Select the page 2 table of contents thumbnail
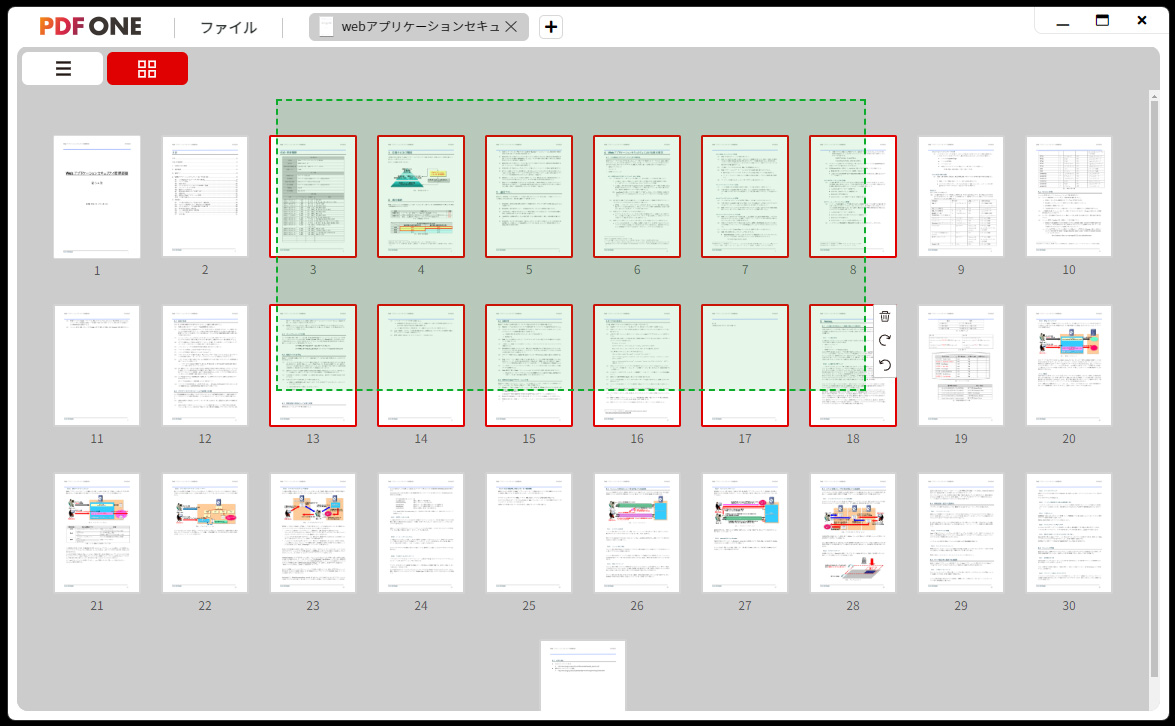This screenshot has width=1175, height=726. pyautogui.click(x=205, y=197)
